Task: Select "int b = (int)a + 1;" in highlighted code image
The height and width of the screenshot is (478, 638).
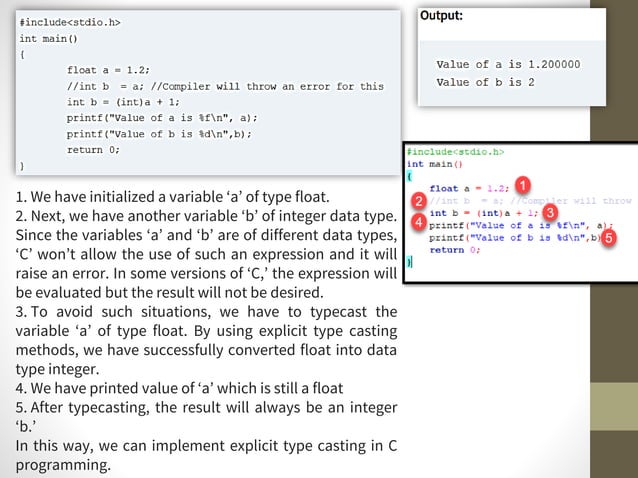Action: pyautogui.click(x=484, y=213)
